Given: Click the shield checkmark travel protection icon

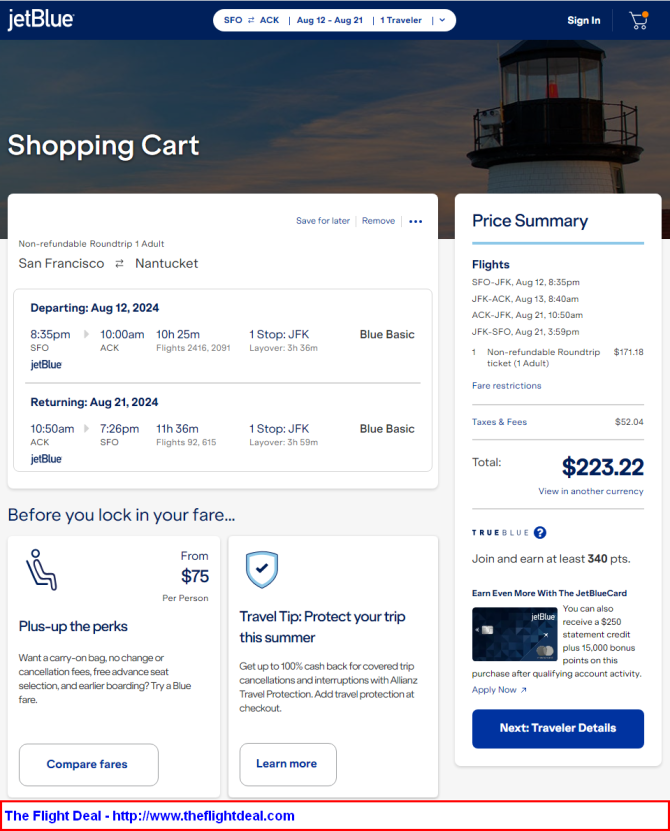Looking at the screenshot, I should (x=261, y=569).
